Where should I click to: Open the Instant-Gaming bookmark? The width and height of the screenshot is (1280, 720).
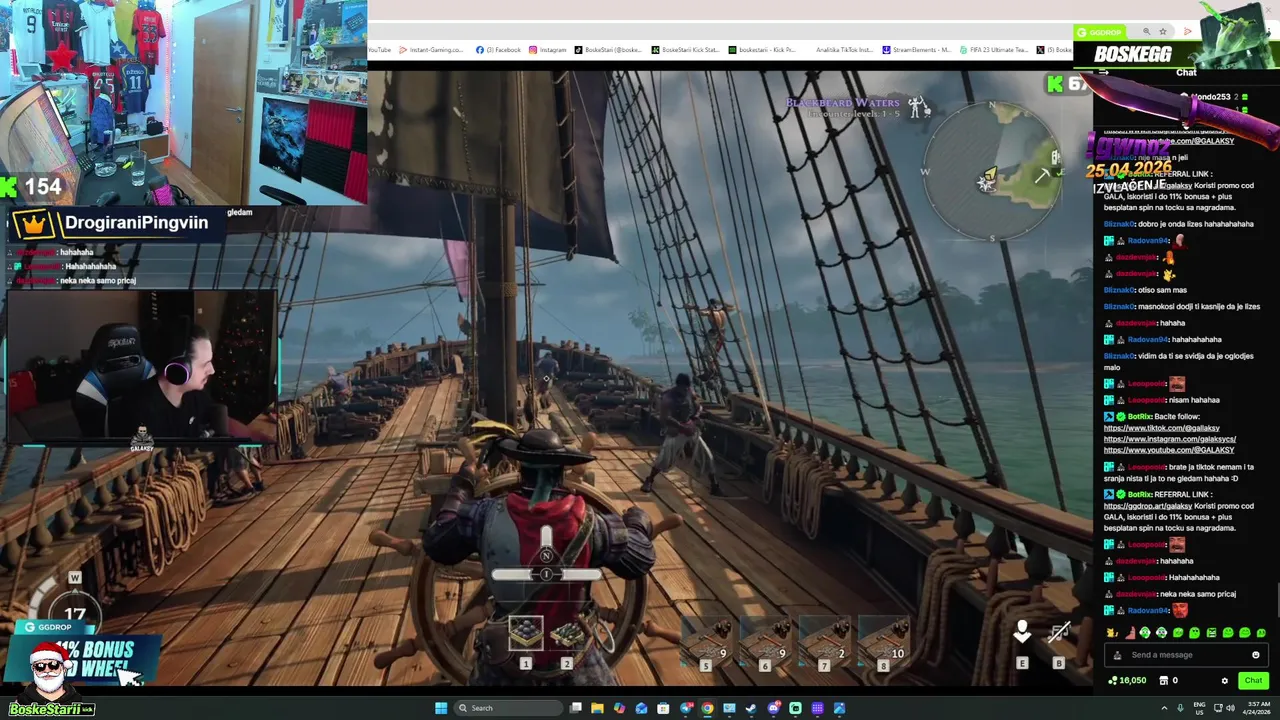431,50
